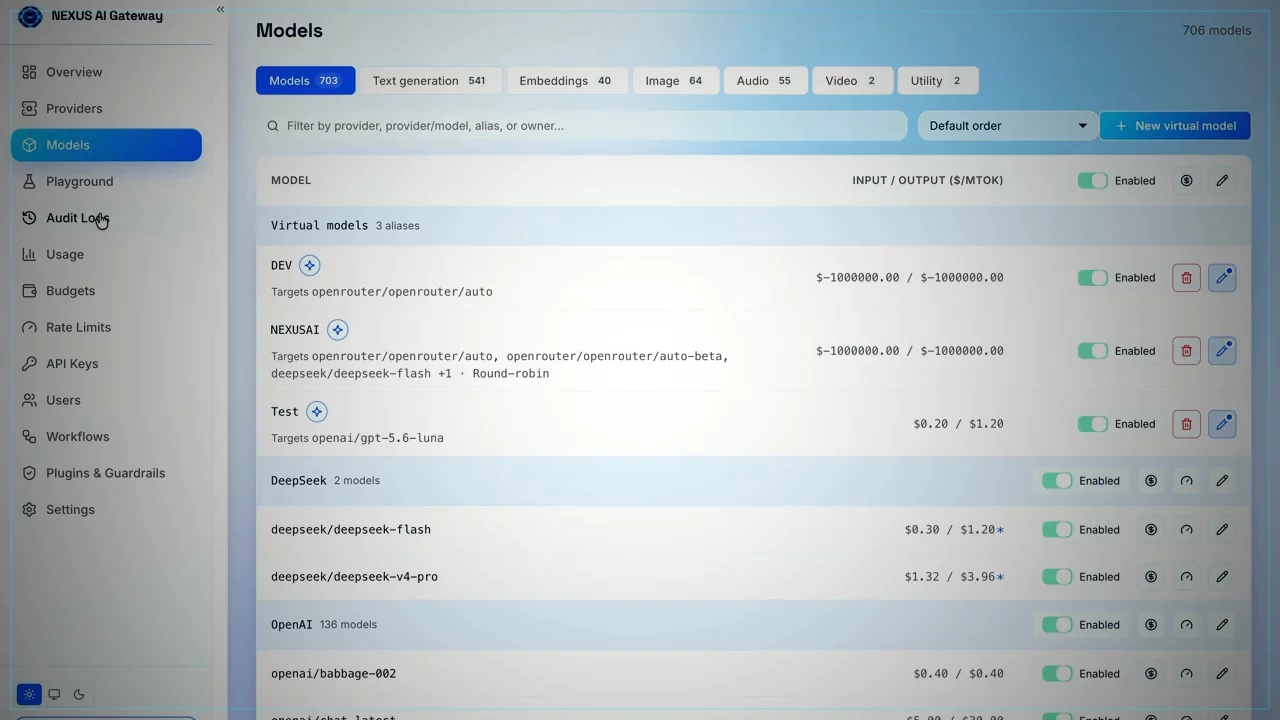Disable the DEV virtual model toggle
Image resolution: width=1280 pixels, height=720 pixels.
[1092, 278]
